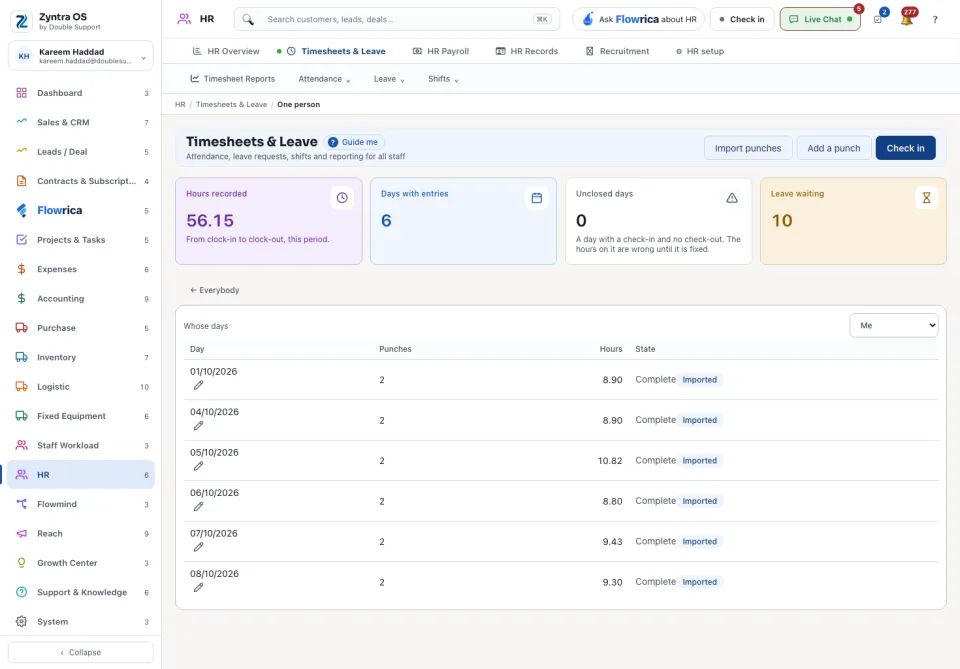The width and height of the screenshot is (960, 669).
Task: Edit the 06/10/2026 day entry pencil
Action: pyautogui.click(x=198, y=507)
